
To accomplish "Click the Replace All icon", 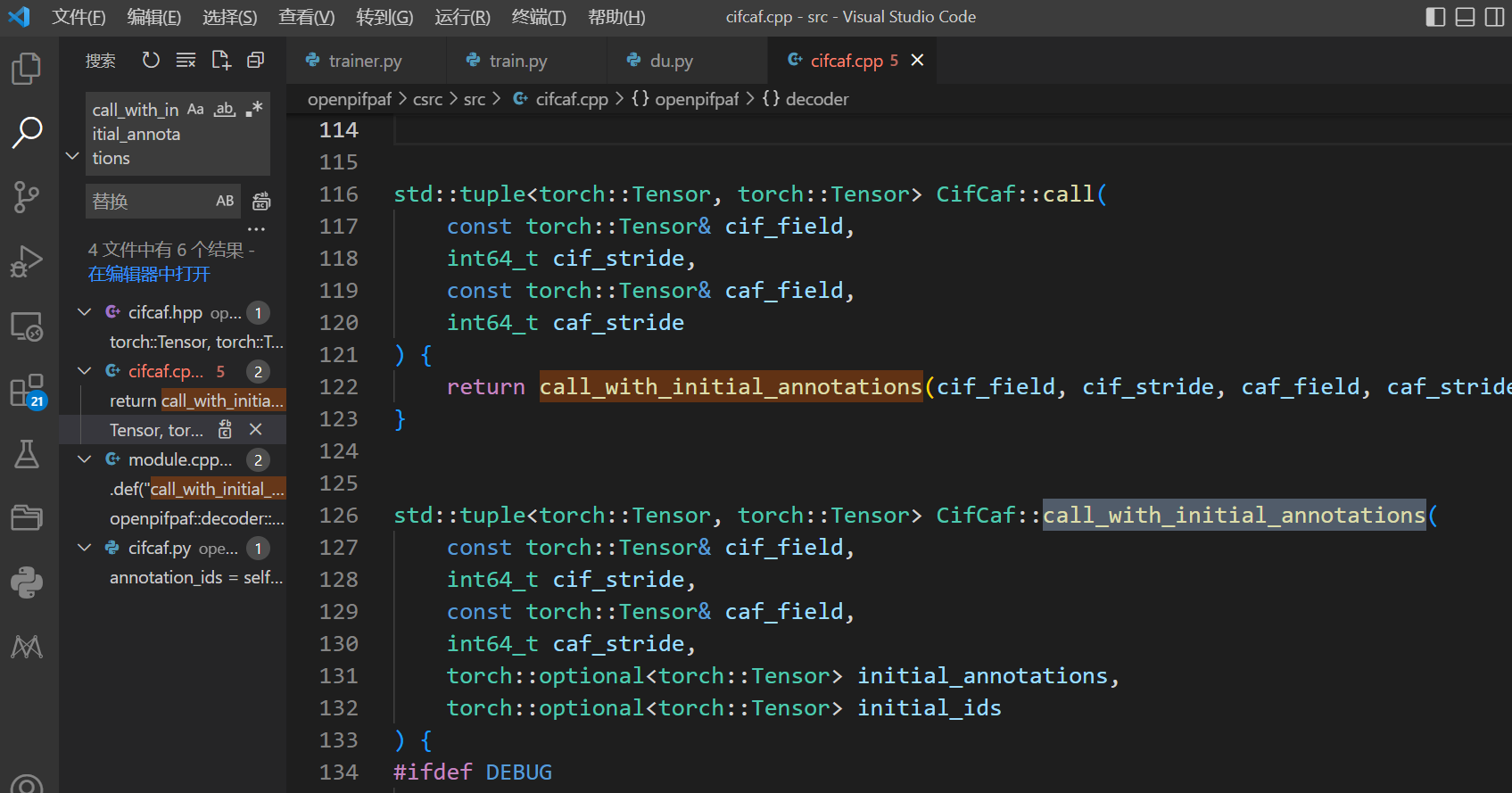I will pyautogui.click(x=261, y=202).
